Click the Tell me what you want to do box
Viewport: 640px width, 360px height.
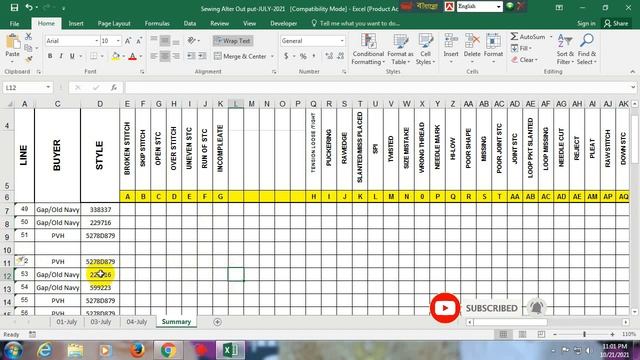[356, 24]
